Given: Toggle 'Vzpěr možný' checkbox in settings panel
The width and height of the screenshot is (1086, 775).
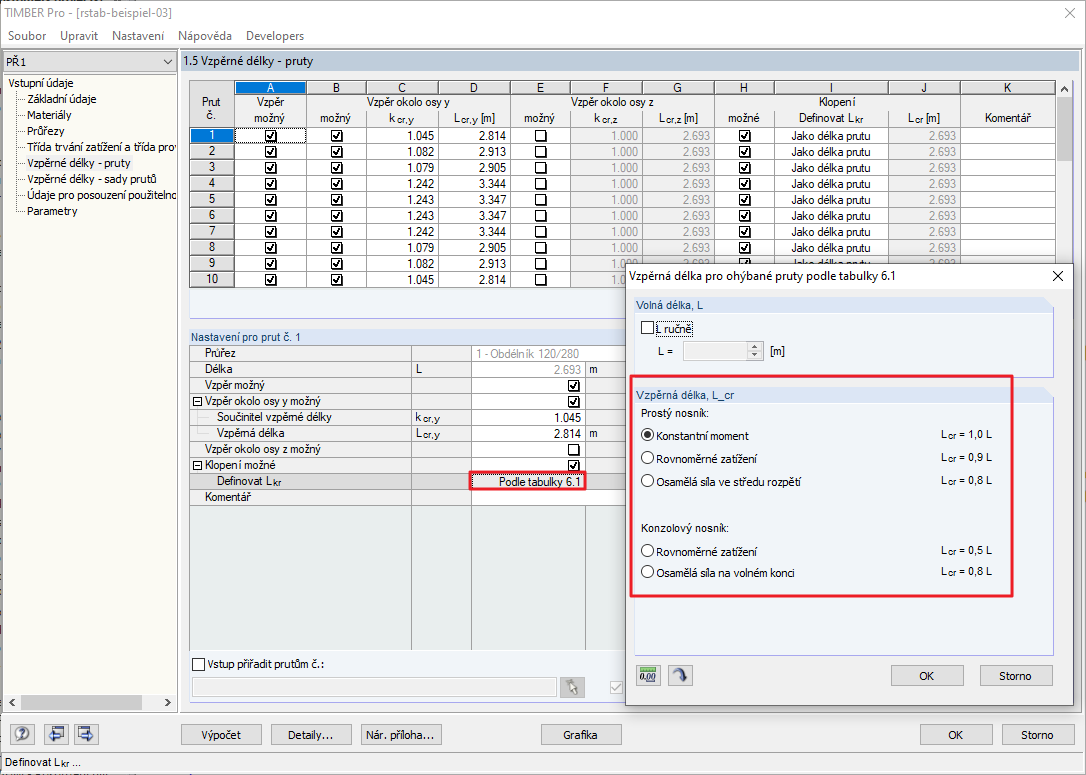Looking at the screenshot, I should [573, 386].
